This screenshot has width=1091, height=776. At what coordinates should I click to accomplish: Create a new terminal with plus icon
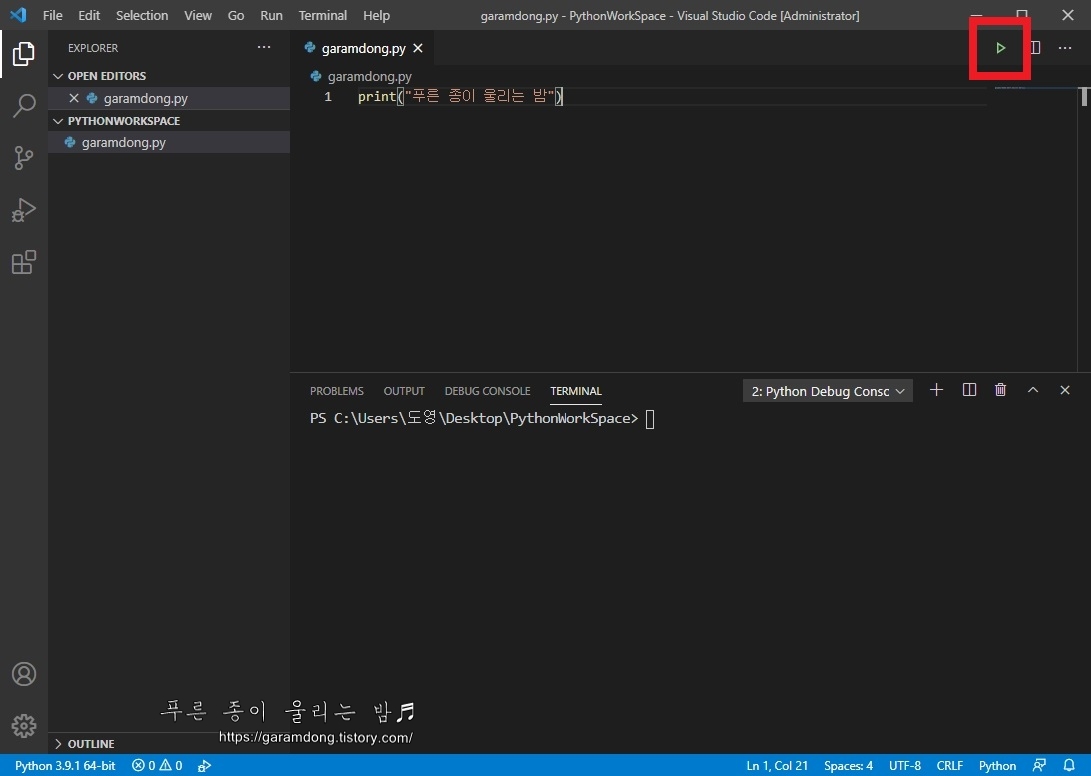coord(937,390)
